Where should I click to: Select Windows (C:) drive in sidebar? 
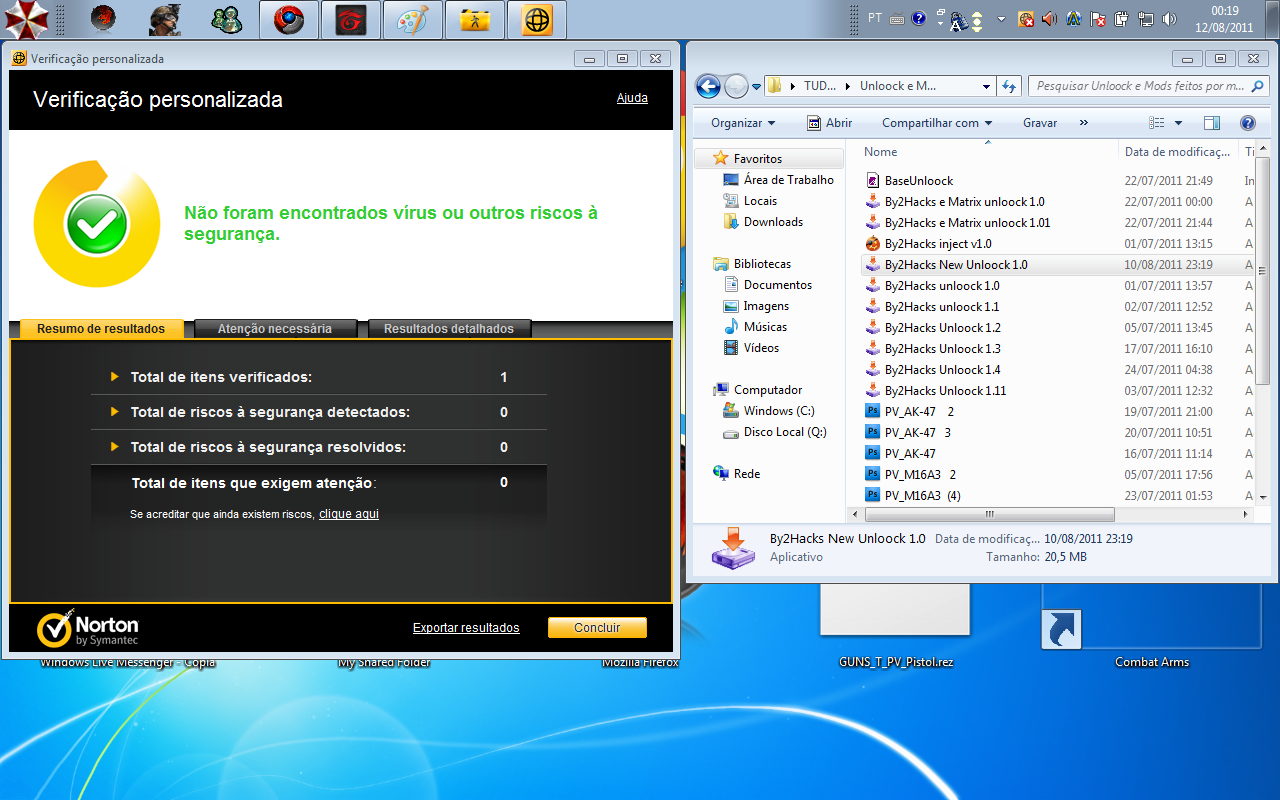pyautogui.click(x=768, y=411)
